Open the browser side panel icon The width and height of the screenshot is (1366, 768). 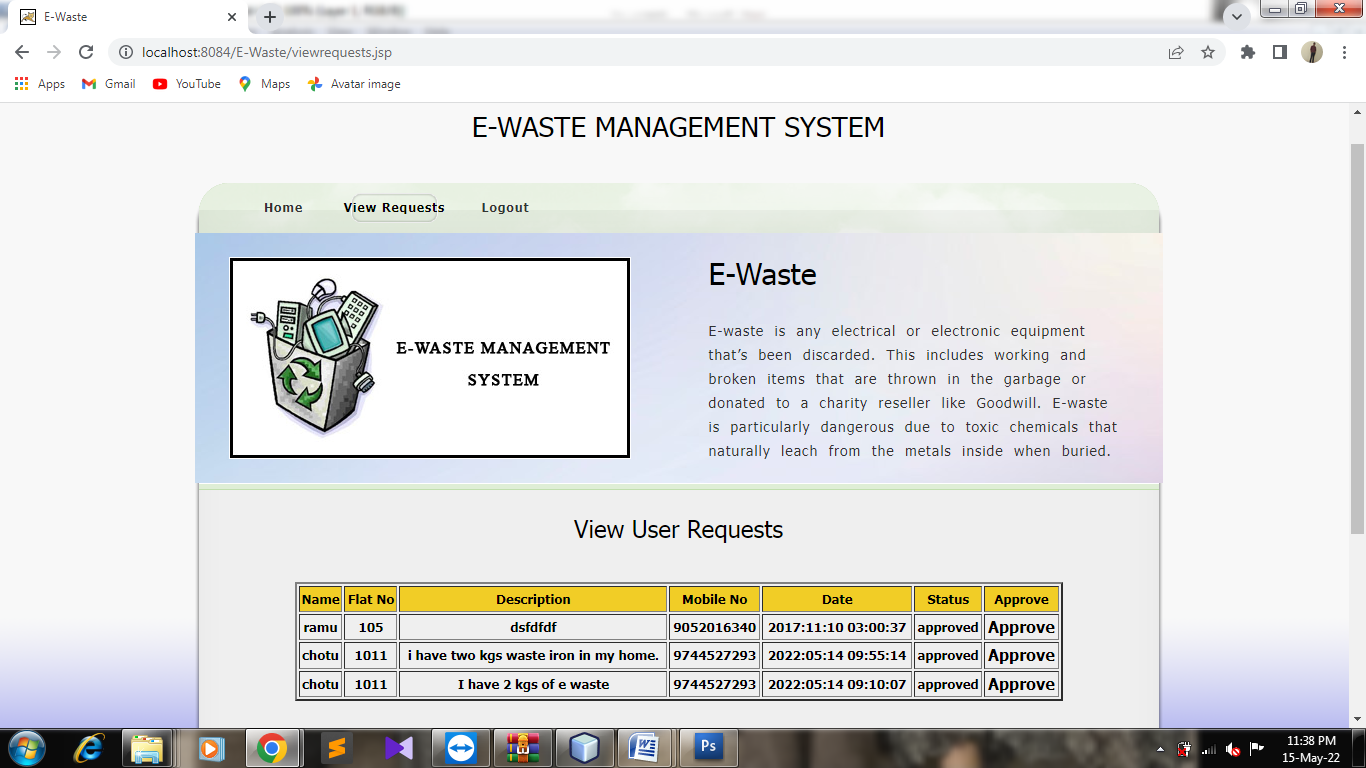pyautogui.click(x=1279, y=52)
